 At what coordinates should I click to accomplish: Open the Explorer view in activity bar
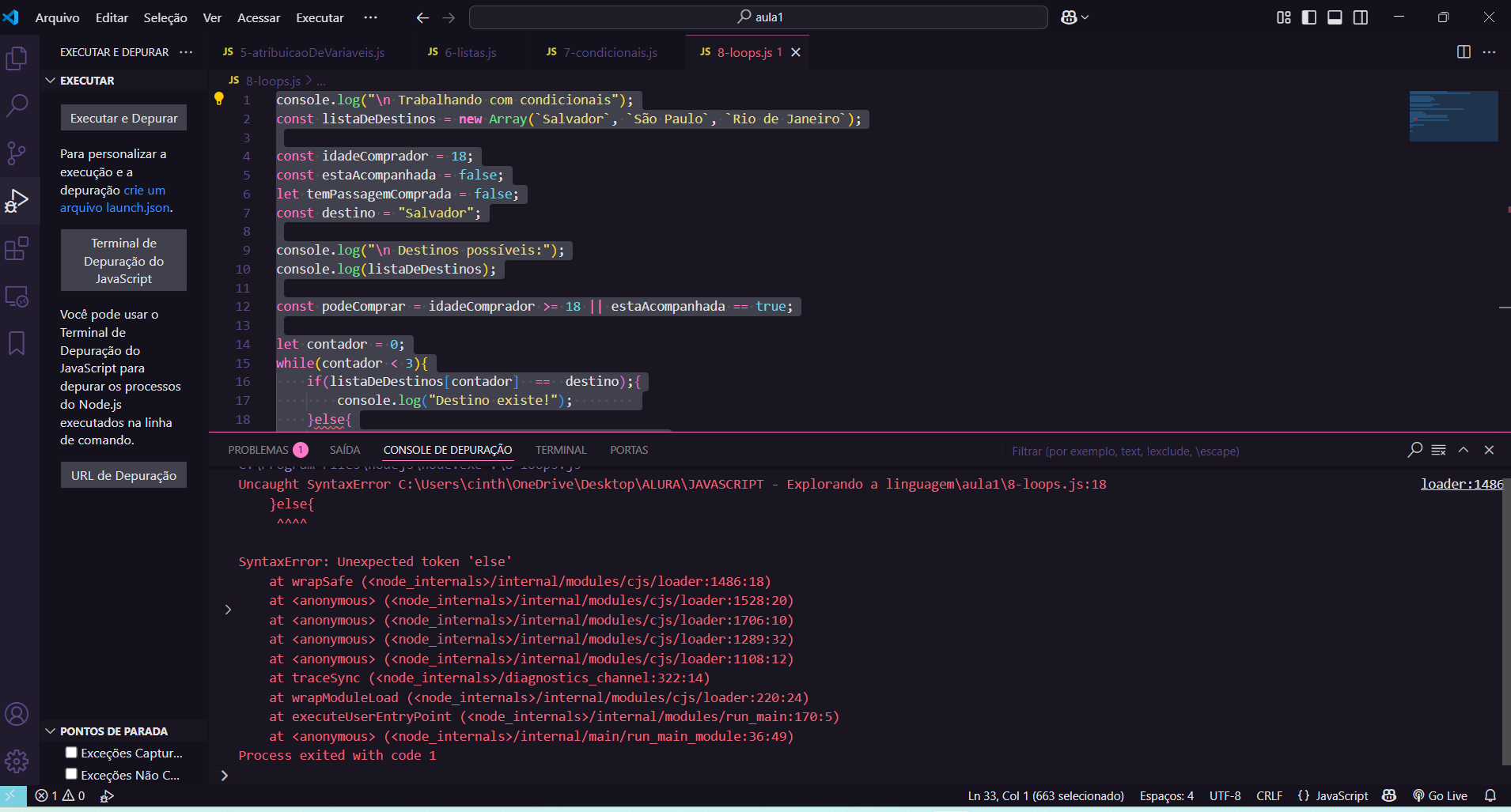pos(17,59)
